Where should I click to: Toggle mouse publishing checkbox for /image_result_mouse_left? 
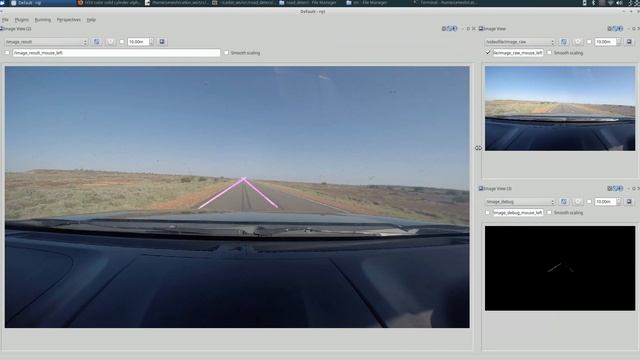pos(7,53)
